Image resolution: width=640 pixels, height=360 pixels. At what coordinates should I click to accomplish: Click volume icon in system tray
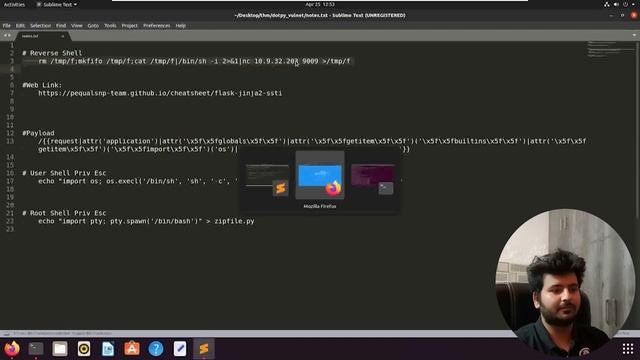pyautogui.click(x=616, y=4)
